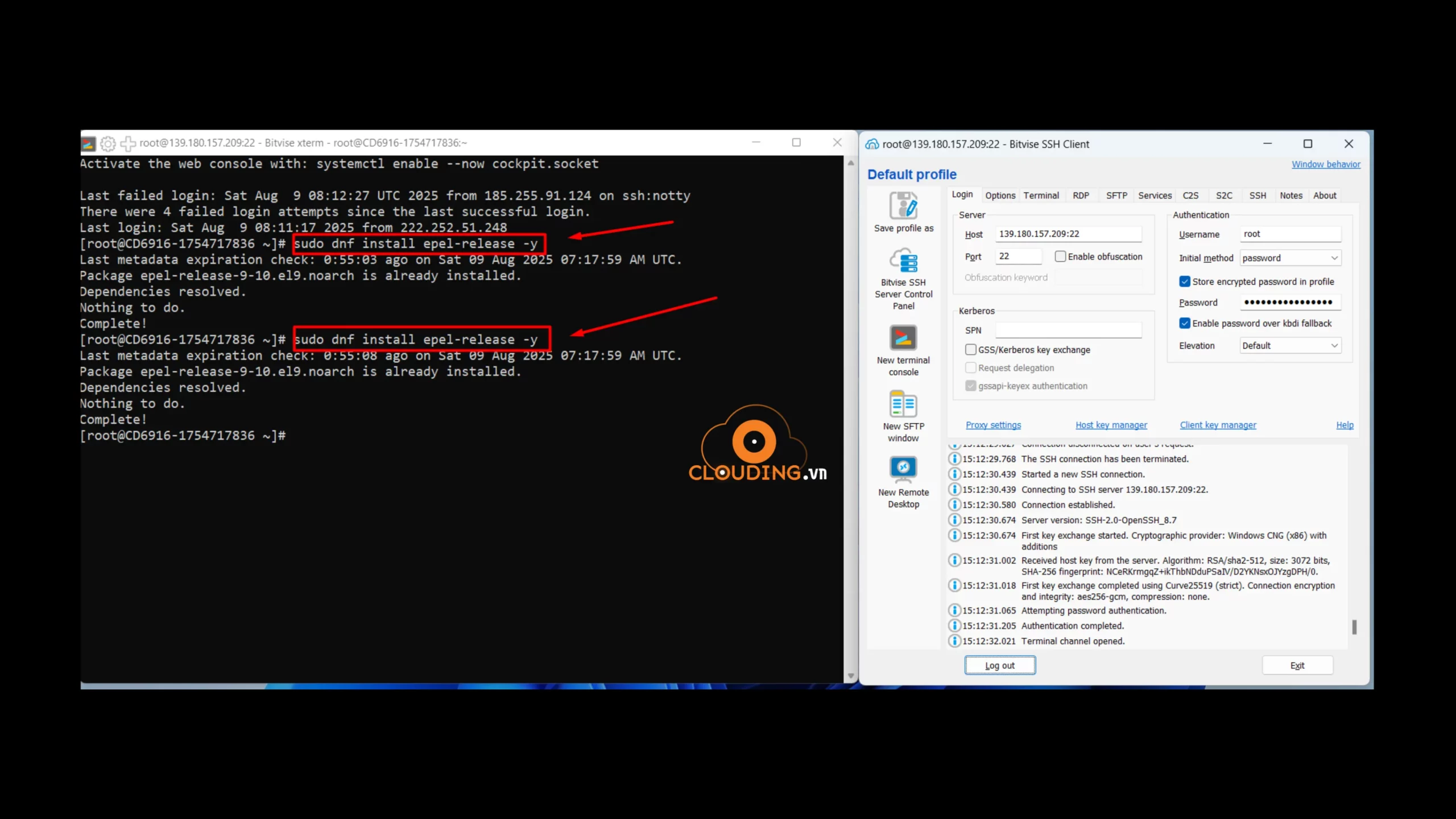The height and width of the screenshot is (819, 1456).
Task: Click the log panel scrollbar thumb
Action: [x=1354, y=627]
